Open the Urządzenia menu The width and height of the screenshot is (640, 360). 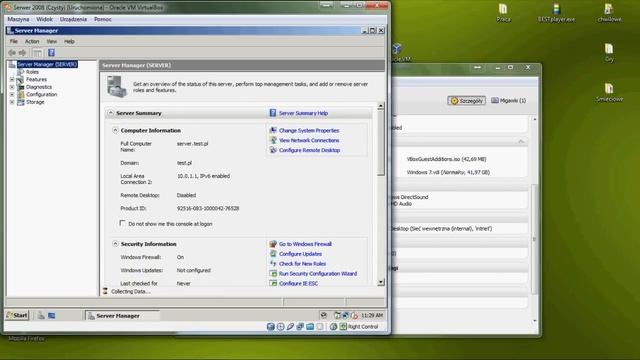(73, 19)
